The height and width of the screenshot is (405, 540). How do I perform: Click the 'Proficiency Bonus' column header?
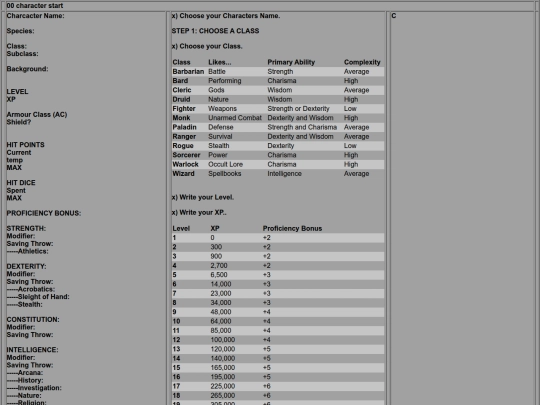pyautogui.click(x=292, y=229)
